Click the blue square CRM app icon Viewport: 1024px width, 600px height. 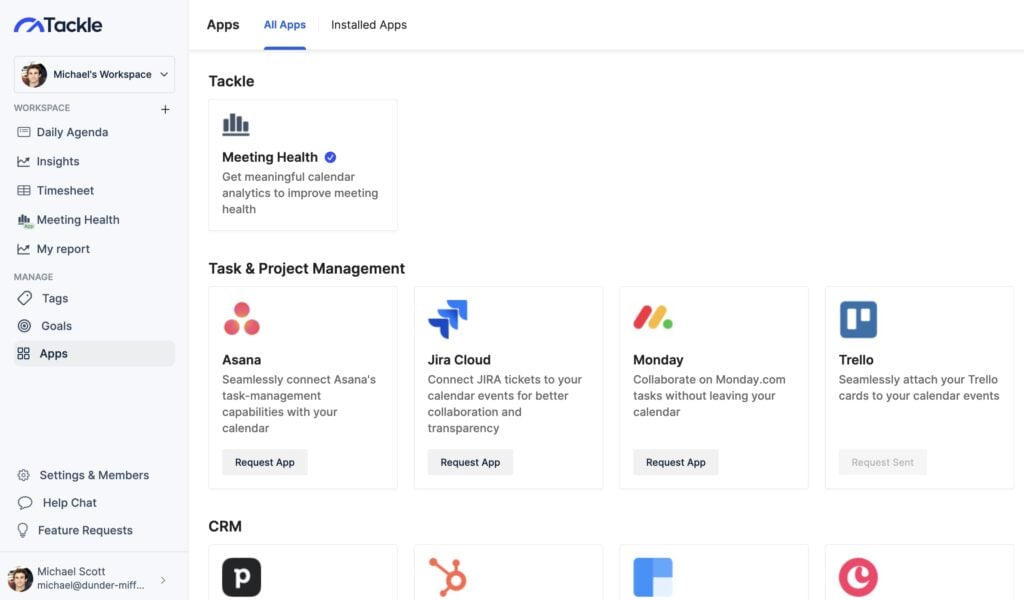[653, 577]
